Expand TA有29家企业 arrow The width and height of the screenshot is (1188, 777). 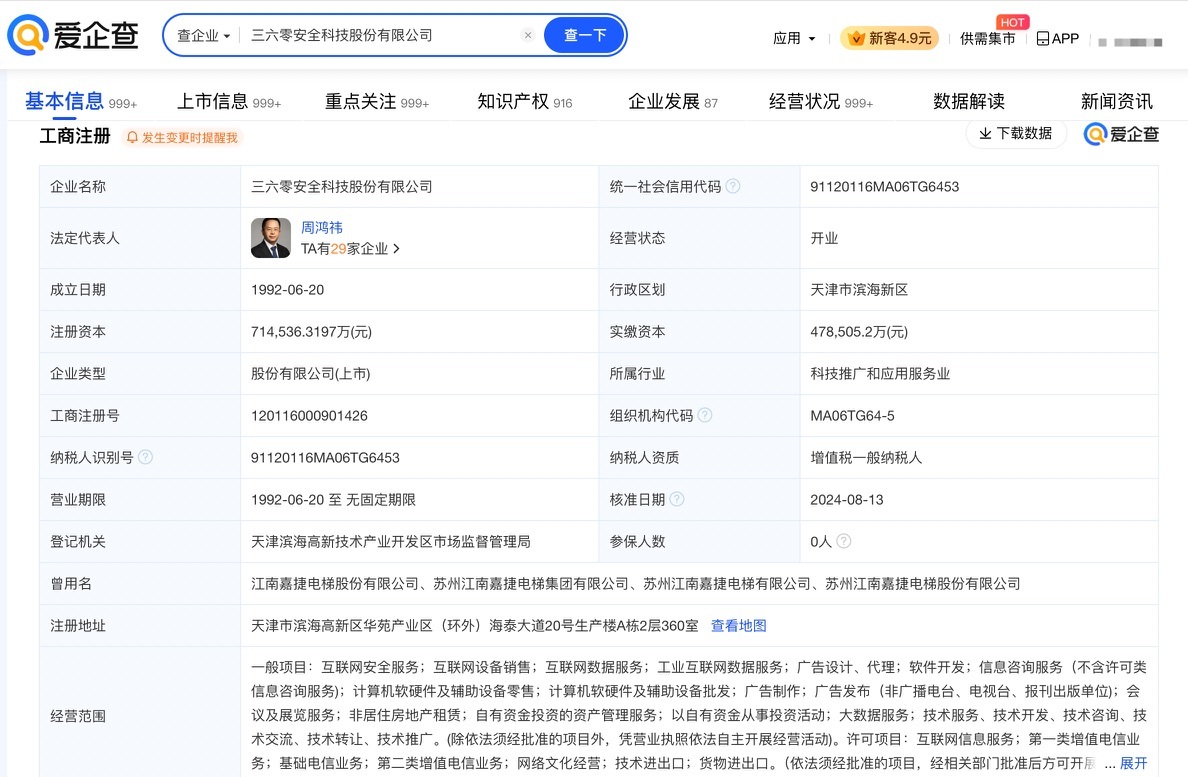tap(397, 249)
